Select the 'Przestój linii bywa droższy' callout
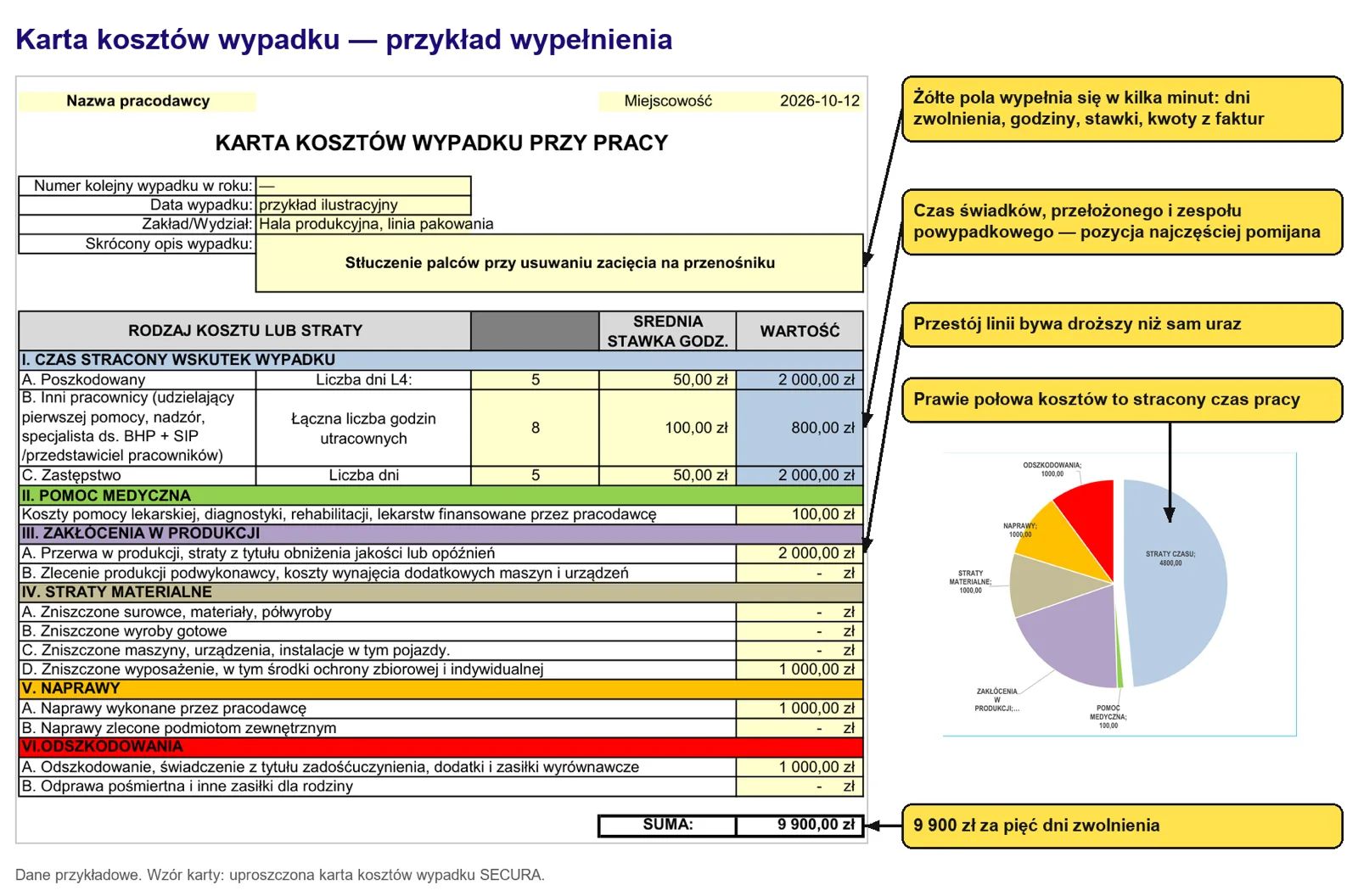The width and height of the screenshot is (1358, 896). coord(1122,324)
